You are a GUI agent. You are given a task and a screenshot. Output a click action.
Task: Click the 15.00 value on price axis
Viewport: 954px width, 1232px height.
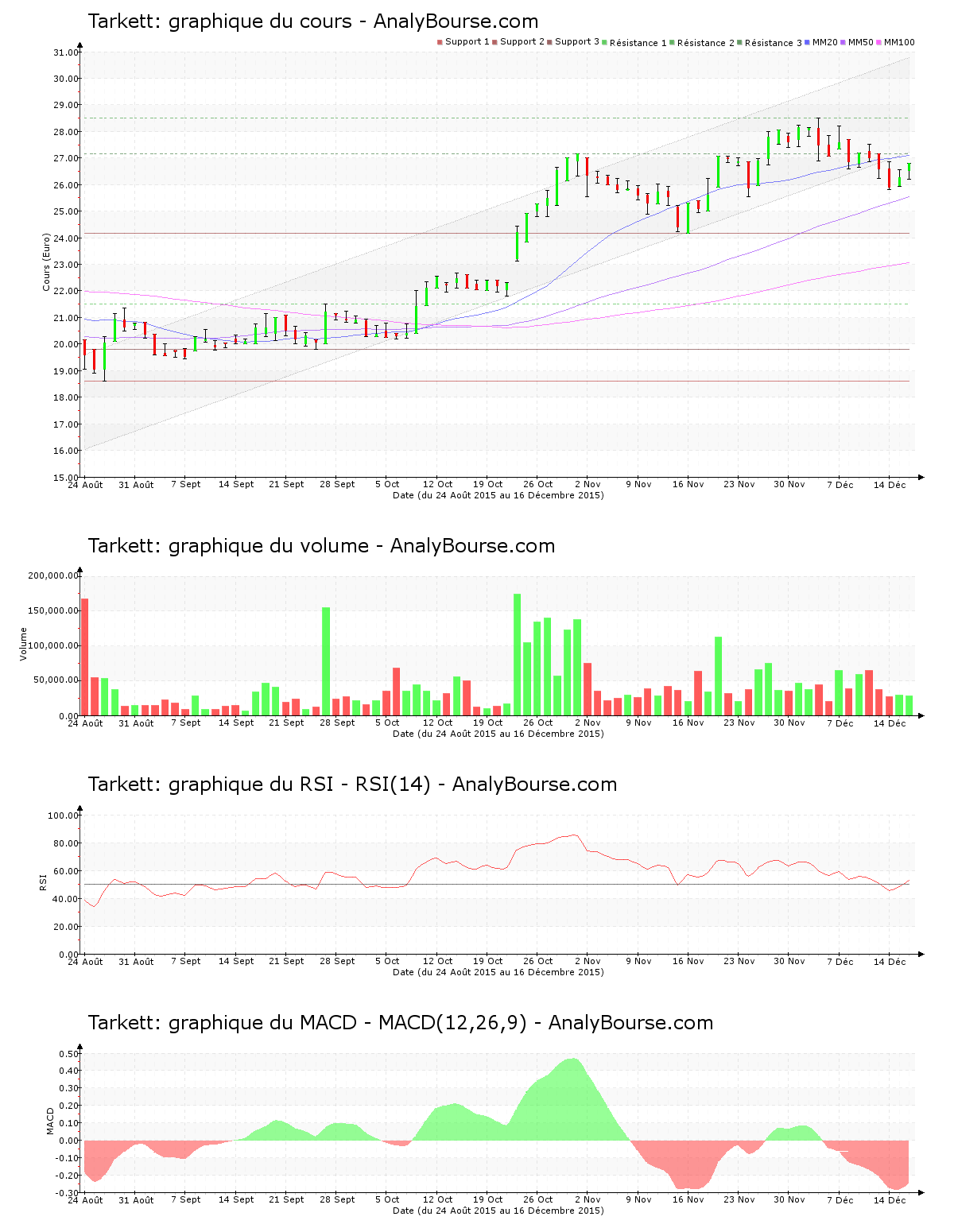click(65, 478)
